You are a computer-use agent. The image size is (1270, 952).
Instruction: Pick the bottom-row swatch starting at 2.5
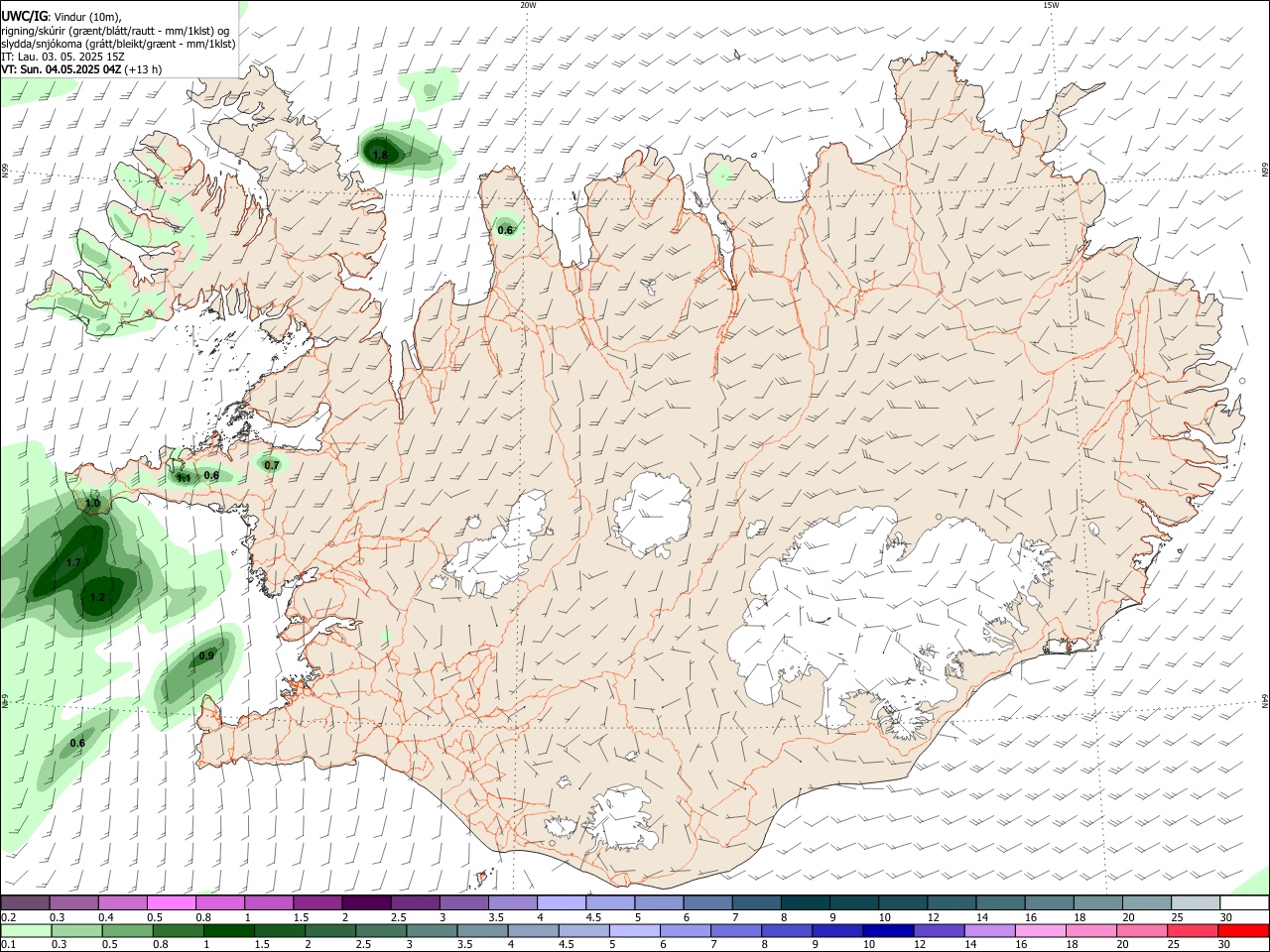click(380, 930)
